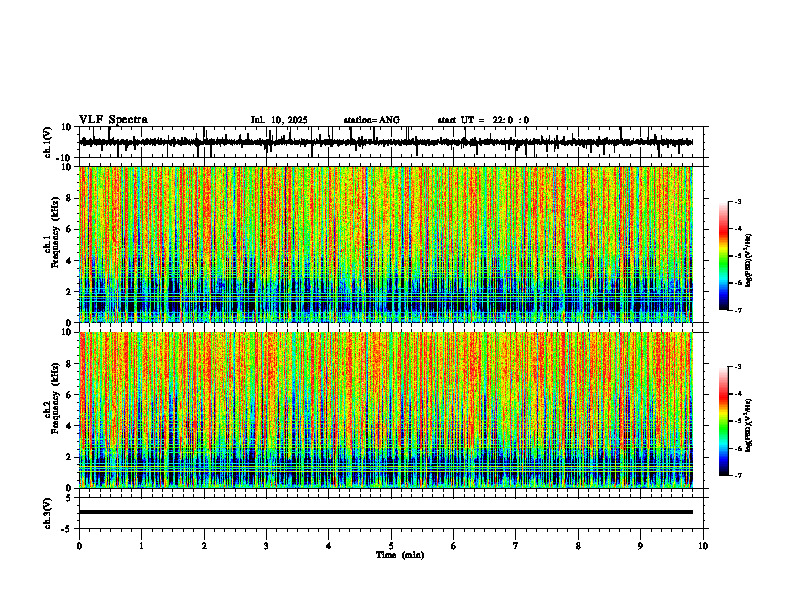Click the 7 tick on the time axis

[516, 546]
